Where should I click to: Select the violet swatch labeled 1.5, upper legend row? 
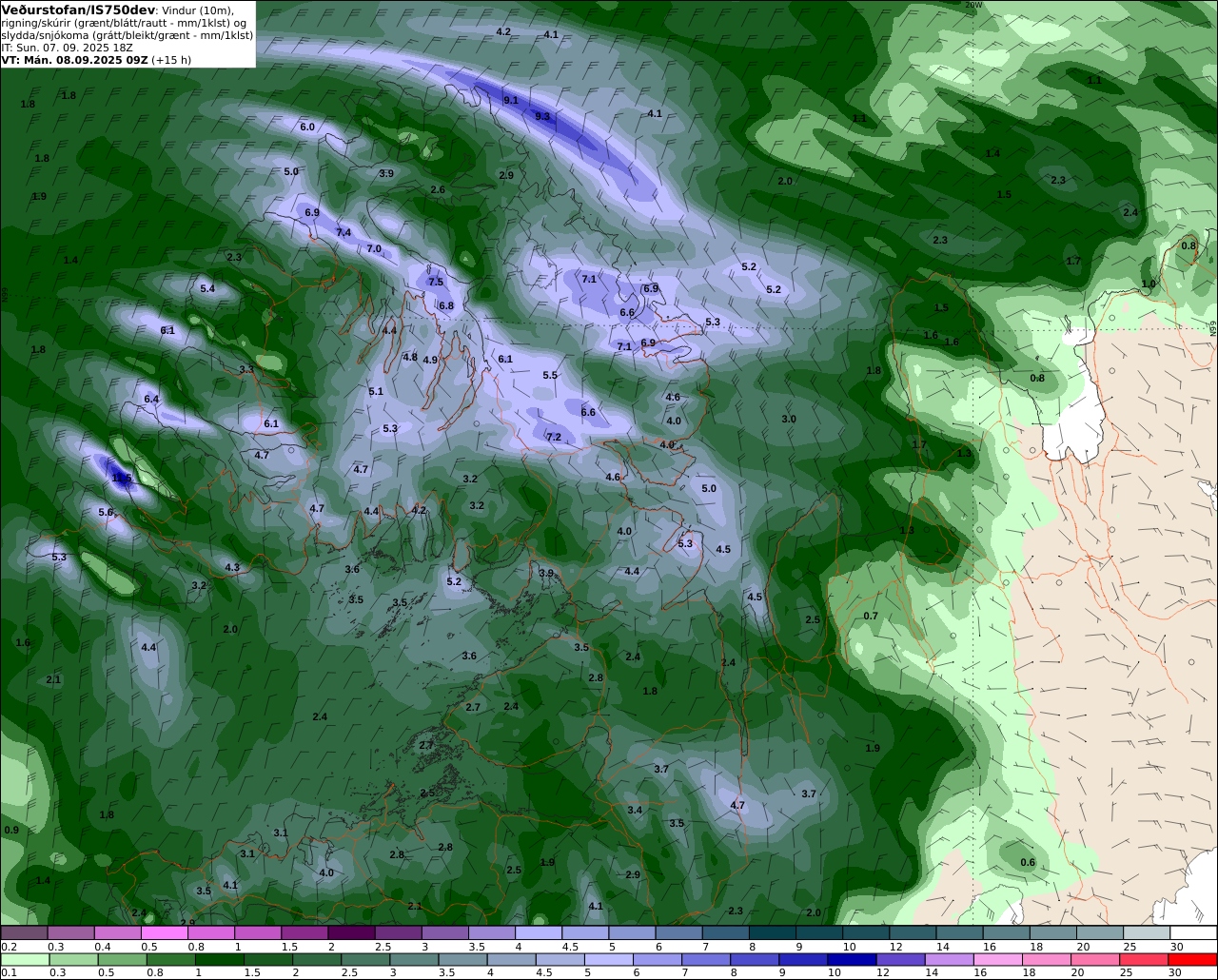pyautogui.click(x=304, y=933)
